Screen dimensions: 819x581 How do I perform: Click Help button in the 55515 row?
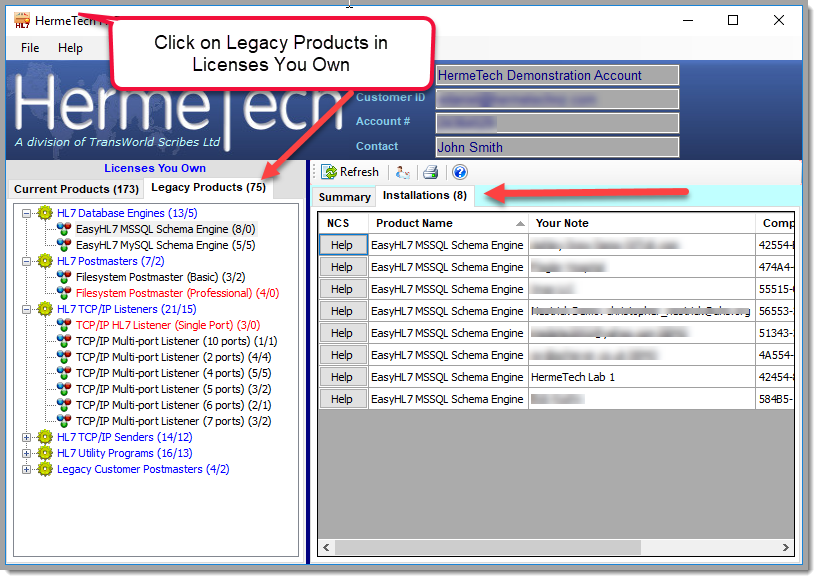click(x=343, y=289)
